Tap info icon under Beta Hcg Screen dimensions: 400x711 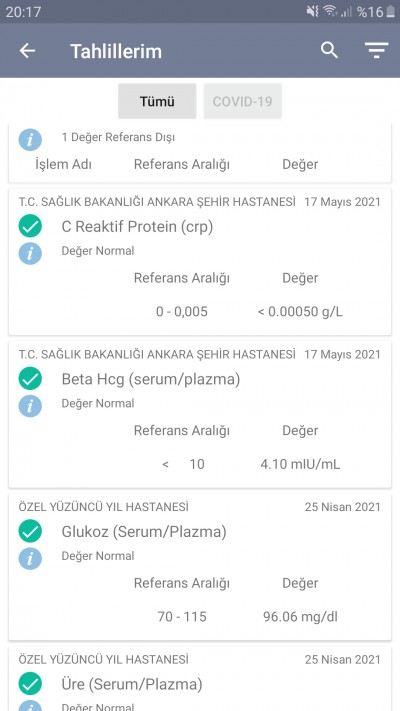pyautogui.click(x=30, y=406)
